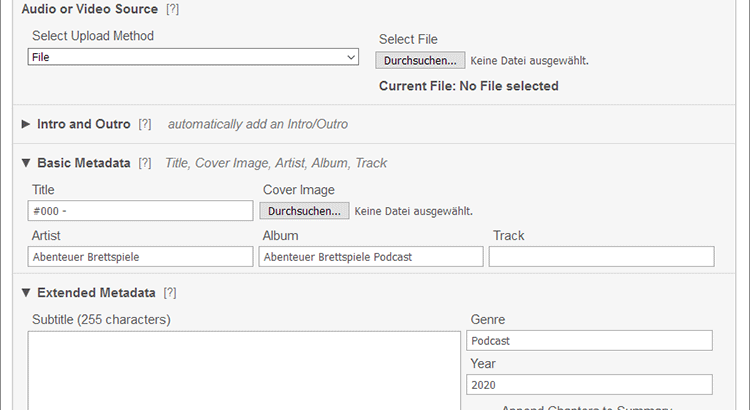Viewport: 750px width, 410px height.
Task: Browse for a Cover Image file
Action: 305,211
